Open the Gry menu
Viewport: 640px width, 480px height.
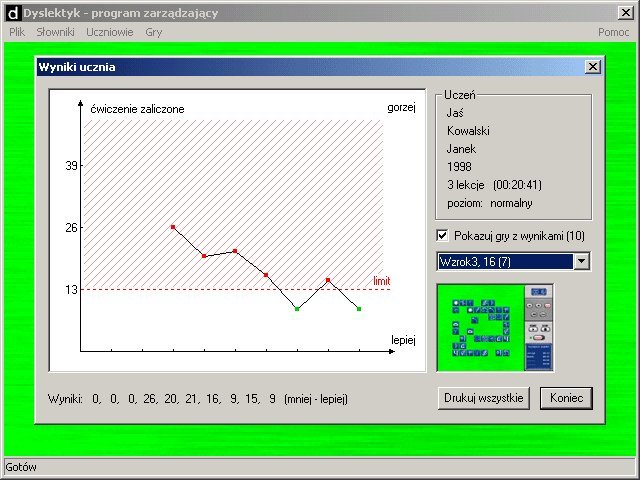tap(153, 32)
